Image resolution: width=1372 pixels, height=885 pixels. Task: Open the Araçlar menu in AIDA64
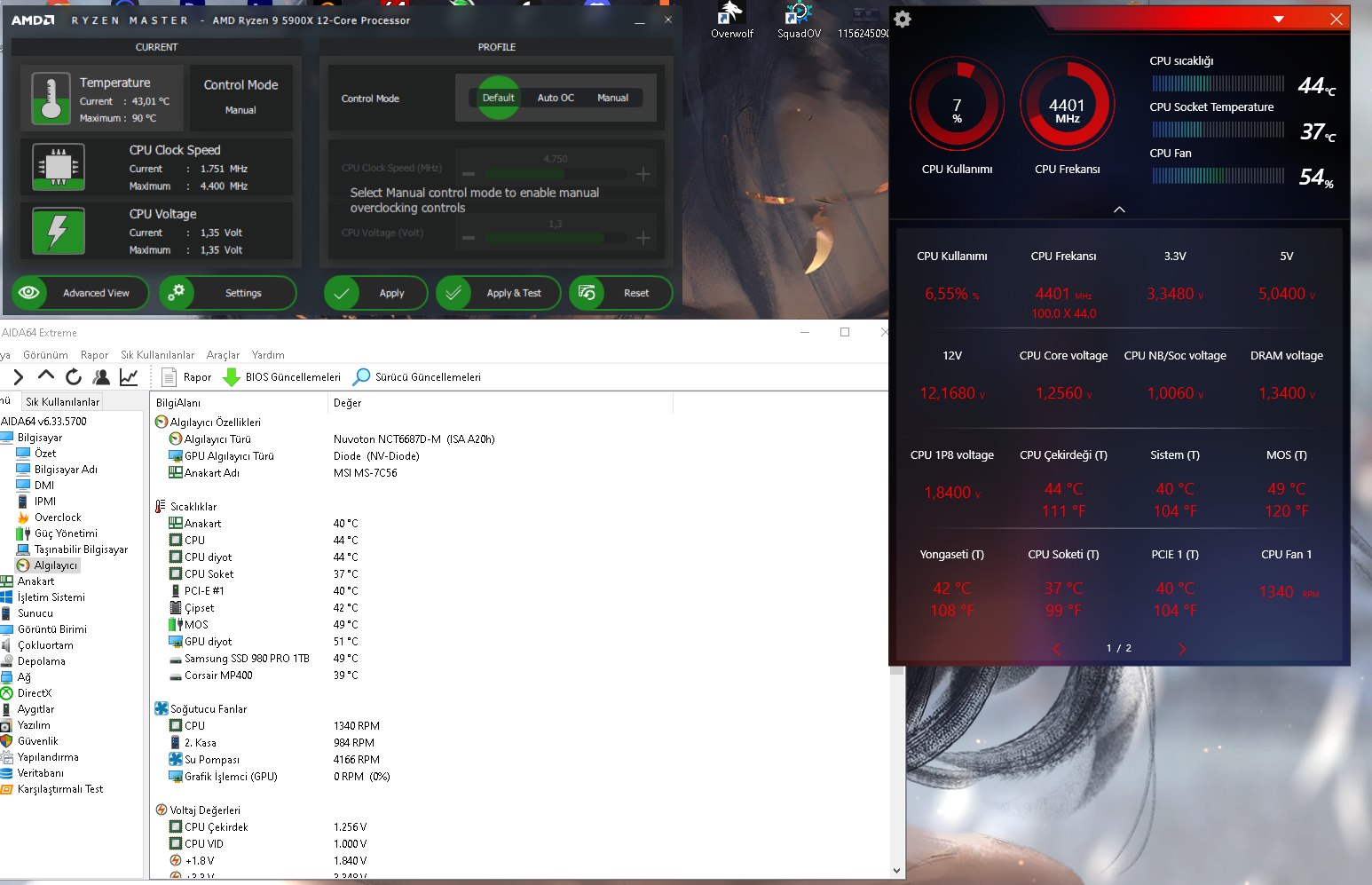tap(223, 355)
